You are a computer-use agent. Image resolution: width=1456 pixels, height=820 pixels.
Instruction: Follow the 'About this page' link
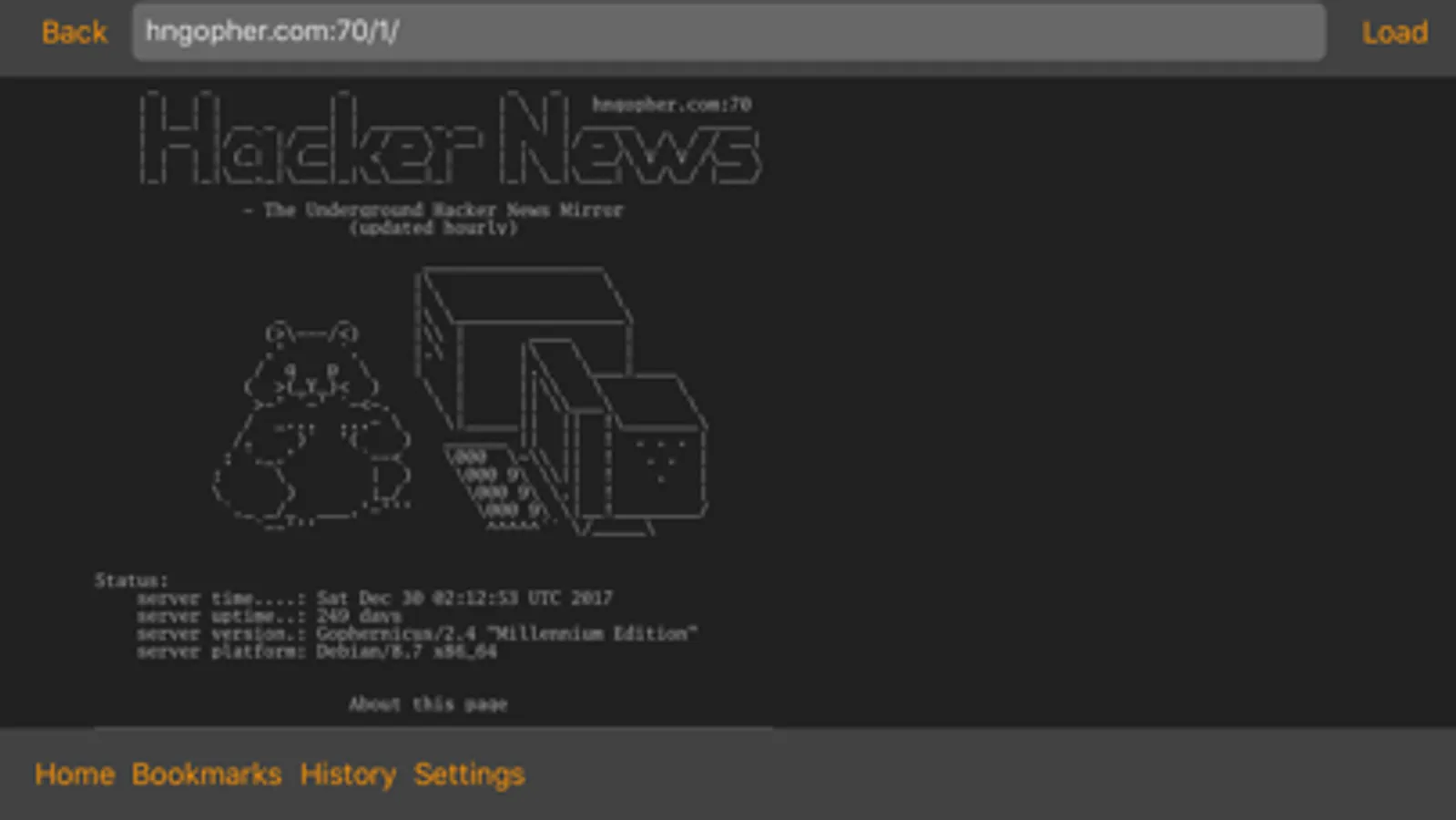(428, 704)
